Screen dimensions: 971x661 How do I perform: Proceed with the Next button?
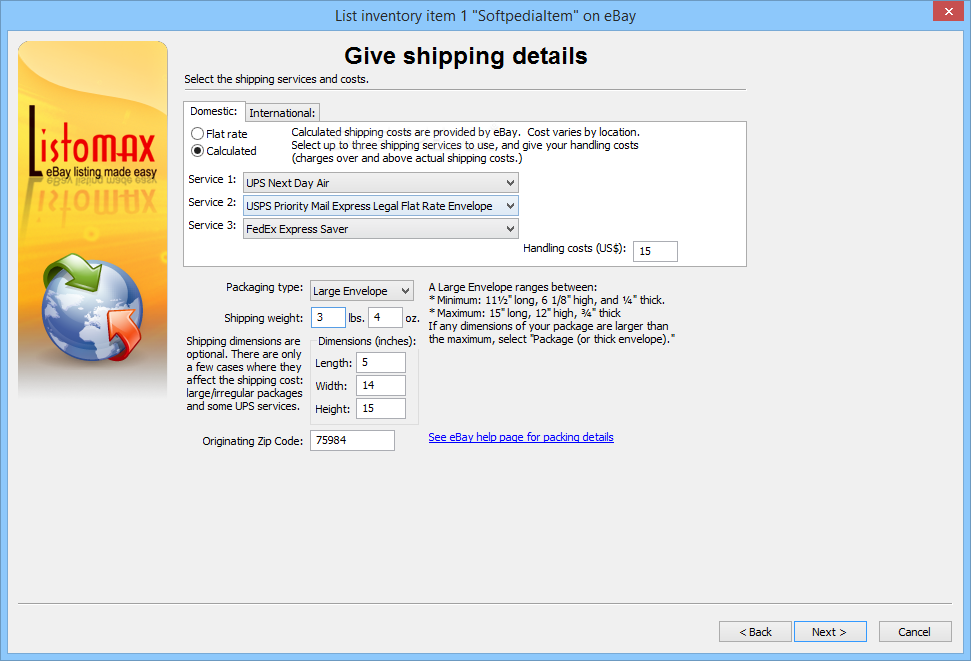tap(830, 632)
